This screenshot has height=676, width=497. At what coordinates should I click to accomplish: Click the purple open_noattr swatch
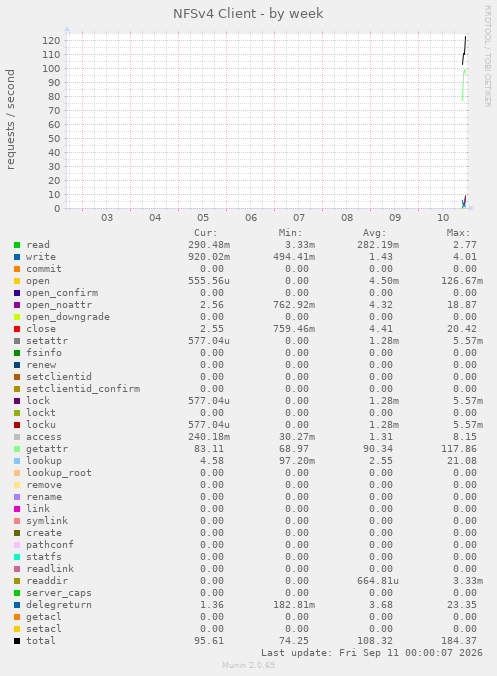[x=17, y=305]
